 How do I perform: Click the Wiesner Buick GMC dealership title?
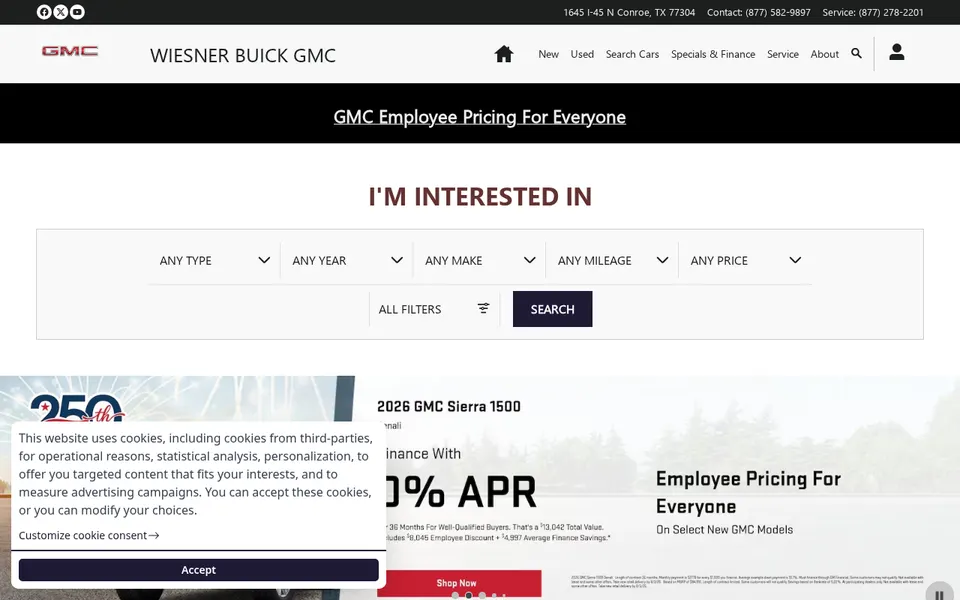coord(243,56)
